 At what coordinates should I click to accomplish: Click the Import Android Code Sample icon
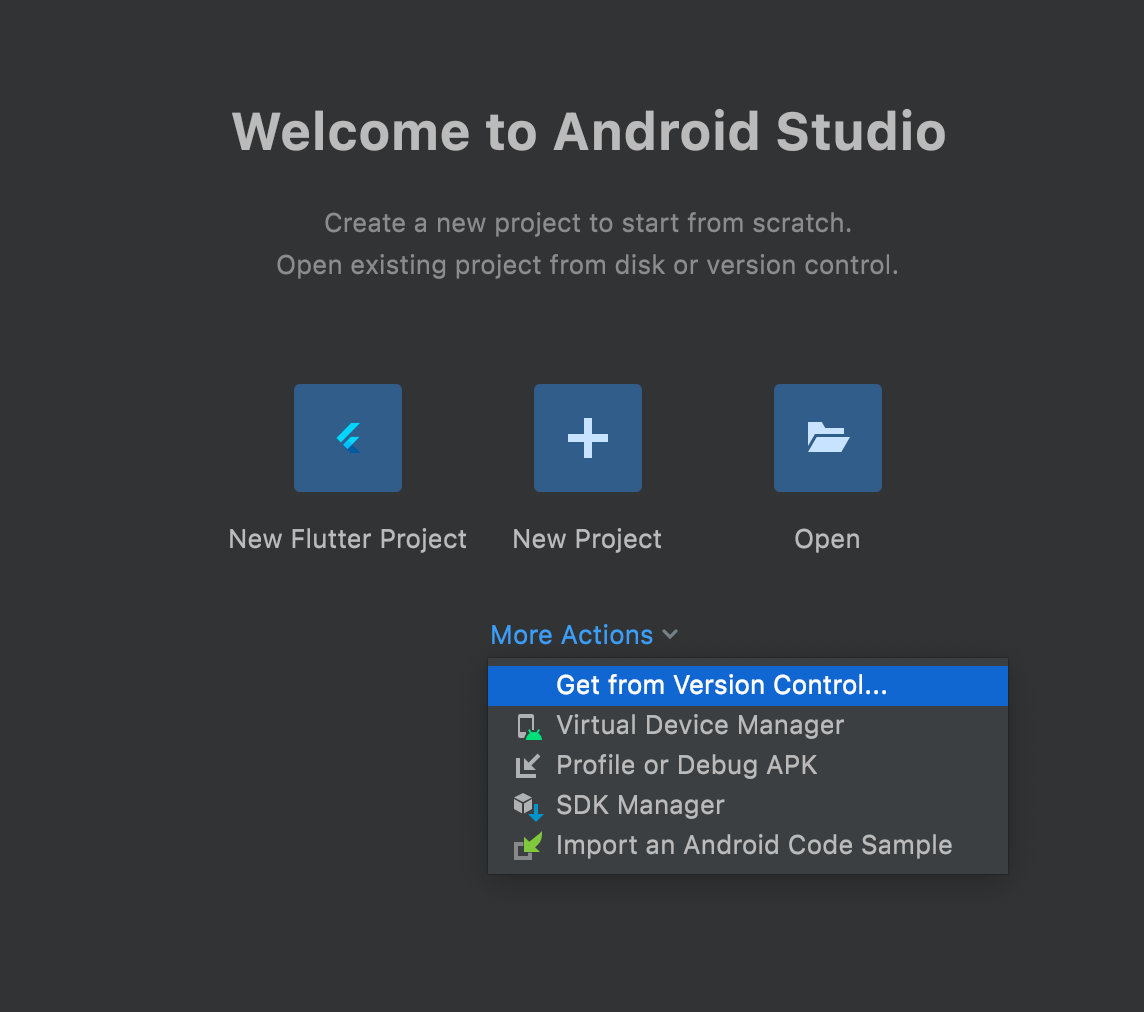pyautogui.click(x=527, y=846)
